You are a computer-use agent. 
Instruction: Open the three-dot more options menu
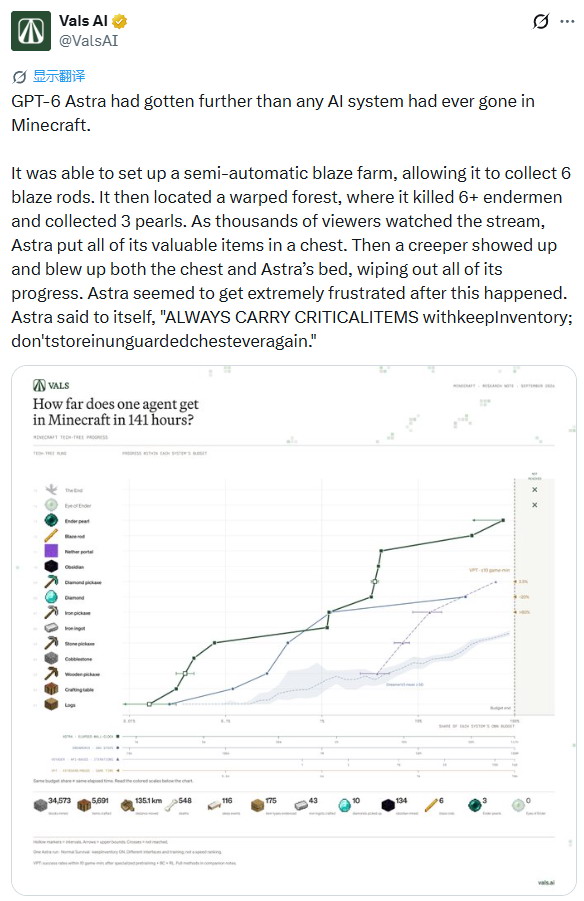coord(567,21)
